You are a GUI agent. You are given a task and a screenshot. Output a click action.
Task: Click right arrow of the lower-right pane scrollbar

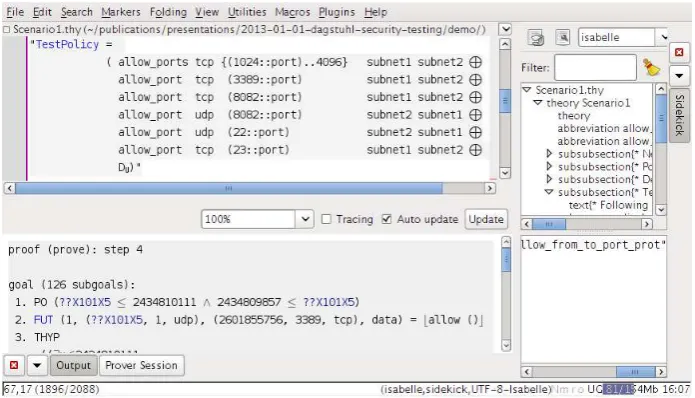pos(661,371)
